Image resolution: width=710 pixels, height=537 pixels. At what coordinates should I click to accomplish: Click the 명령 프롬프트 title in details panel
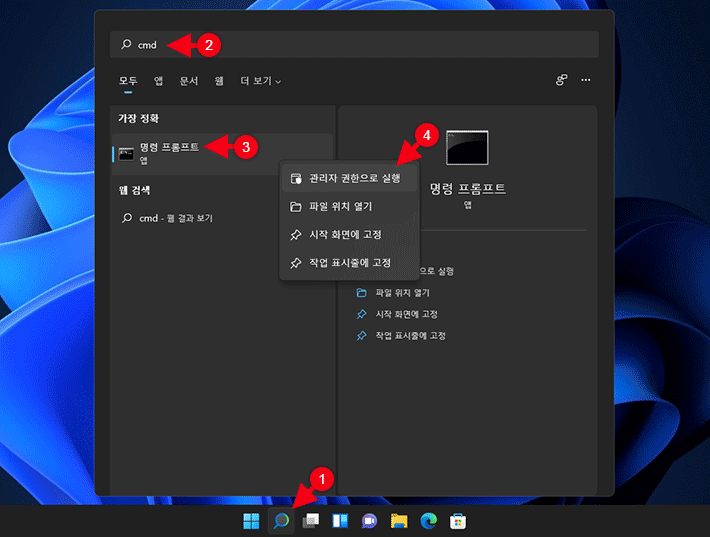[x=467, y=188]
